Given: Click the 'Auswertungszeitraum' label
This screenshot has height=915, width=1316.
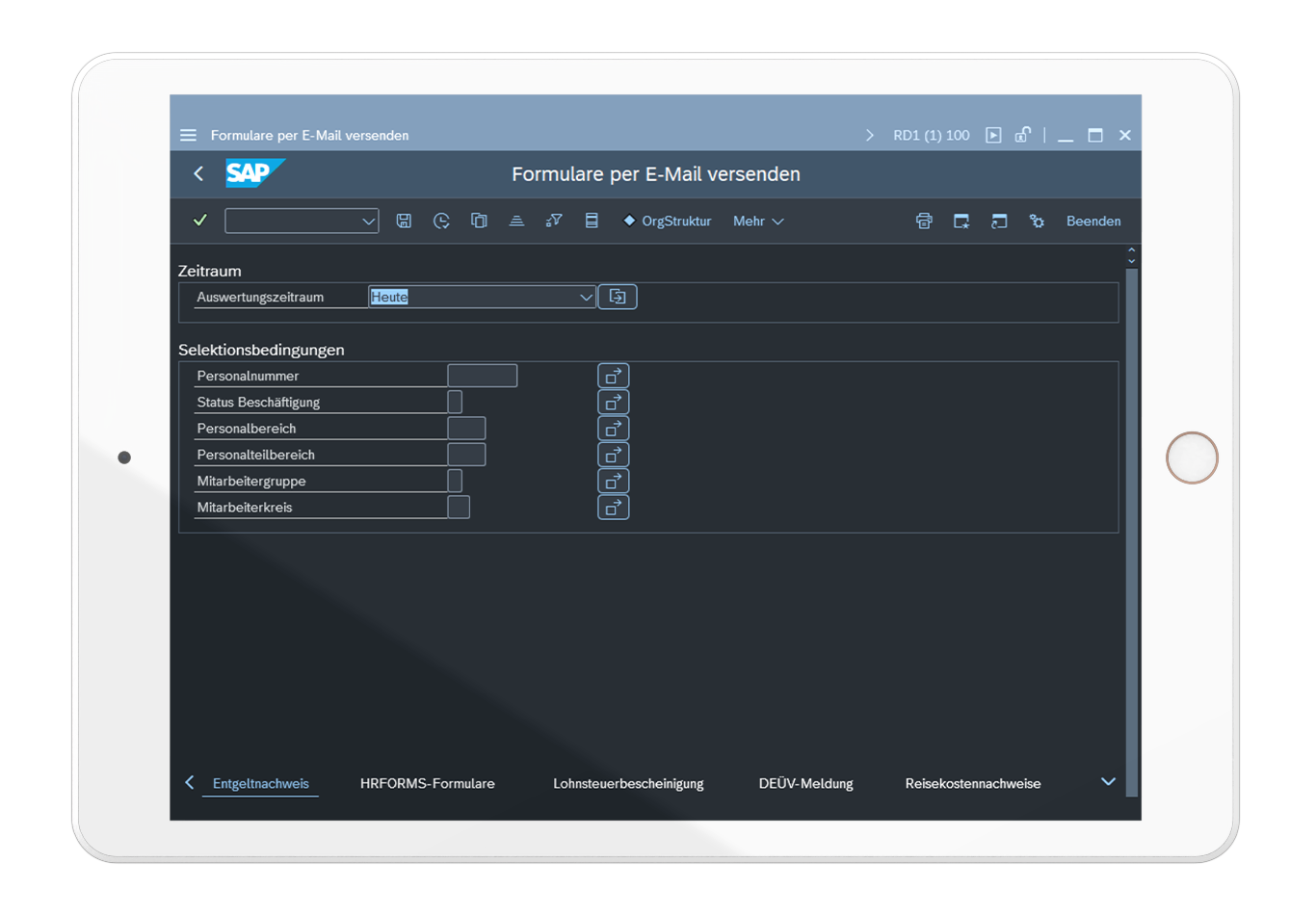Looking at the screenshot, I should pyautogui.click(x=260, y=297).
